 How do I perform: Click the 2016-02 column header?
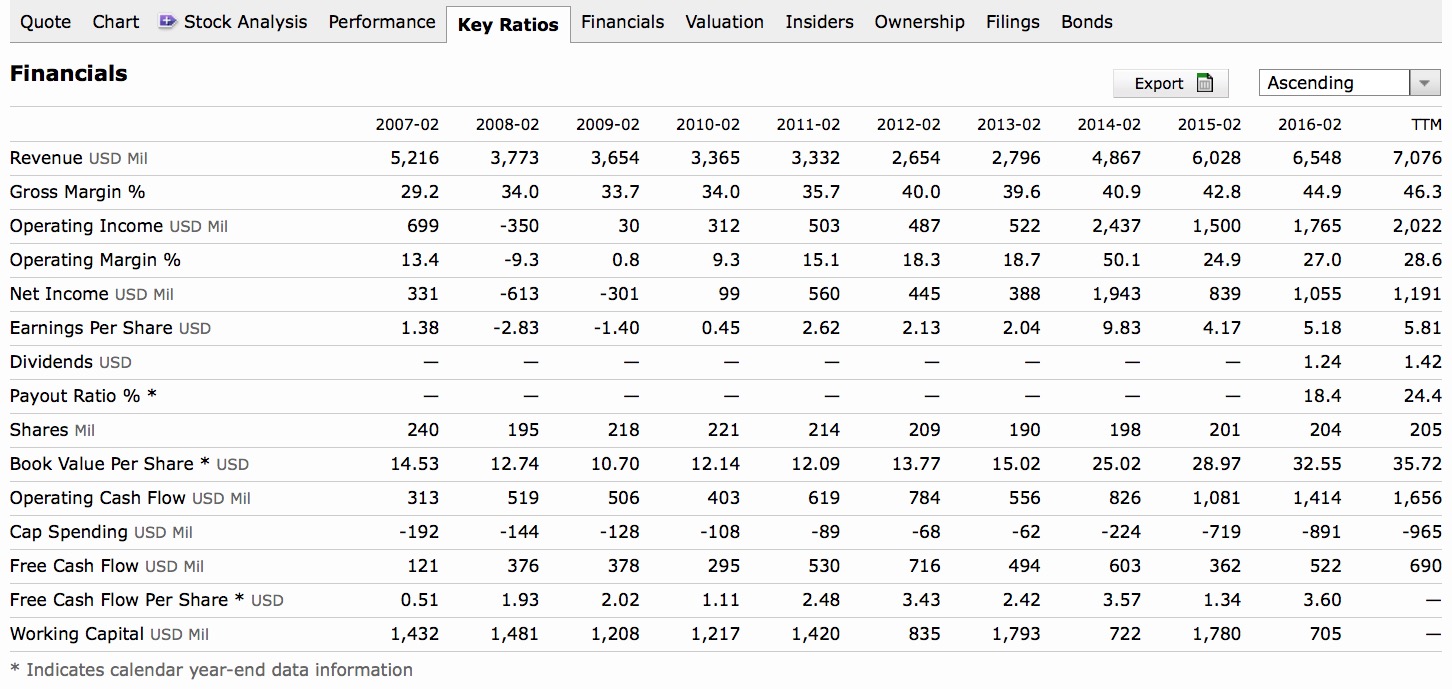[1309, 125]
